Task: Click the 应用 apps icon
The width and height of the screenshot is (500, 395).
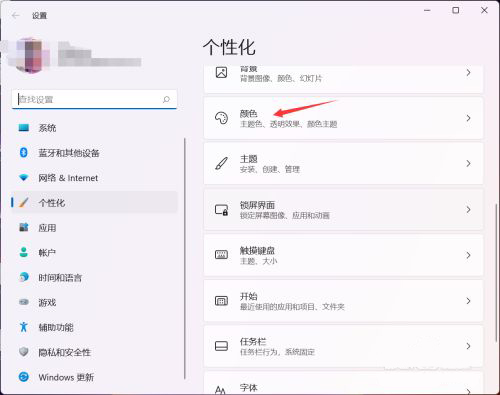Action: point(24,228)
